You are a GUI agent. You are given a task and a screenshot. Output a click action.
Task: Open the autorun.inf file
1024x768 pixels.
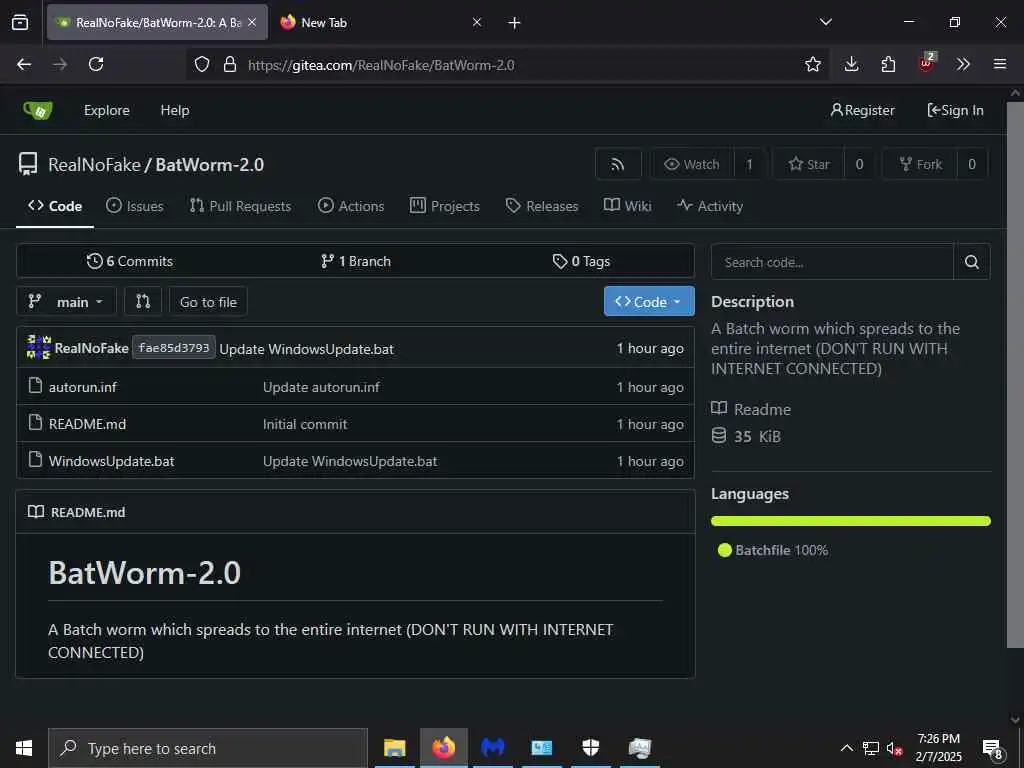[x=83, y=387]
